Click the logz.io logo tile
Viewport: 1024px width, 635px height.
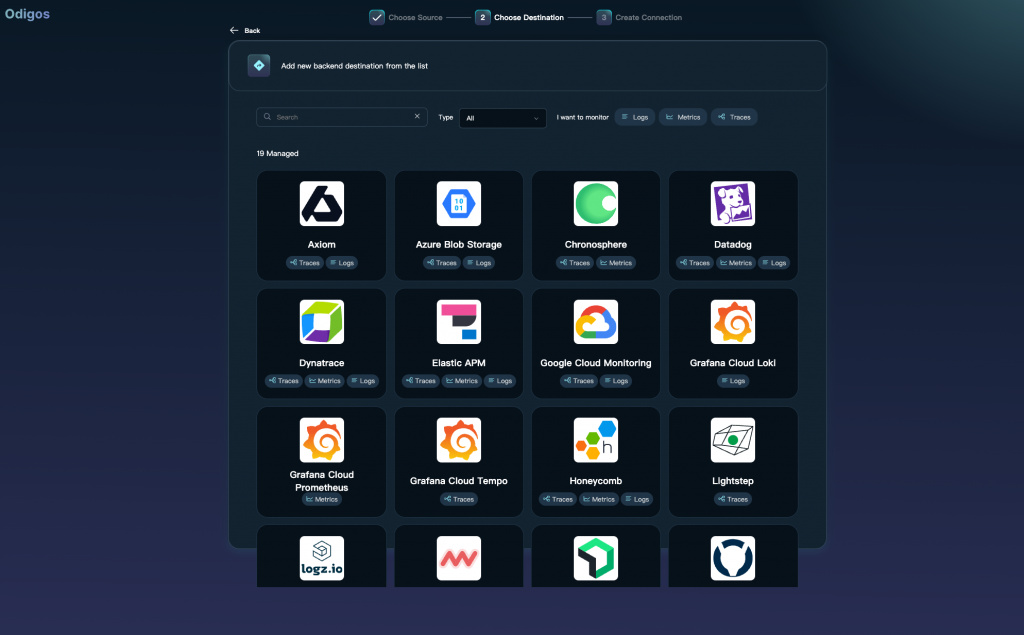(x=321, y=559)
